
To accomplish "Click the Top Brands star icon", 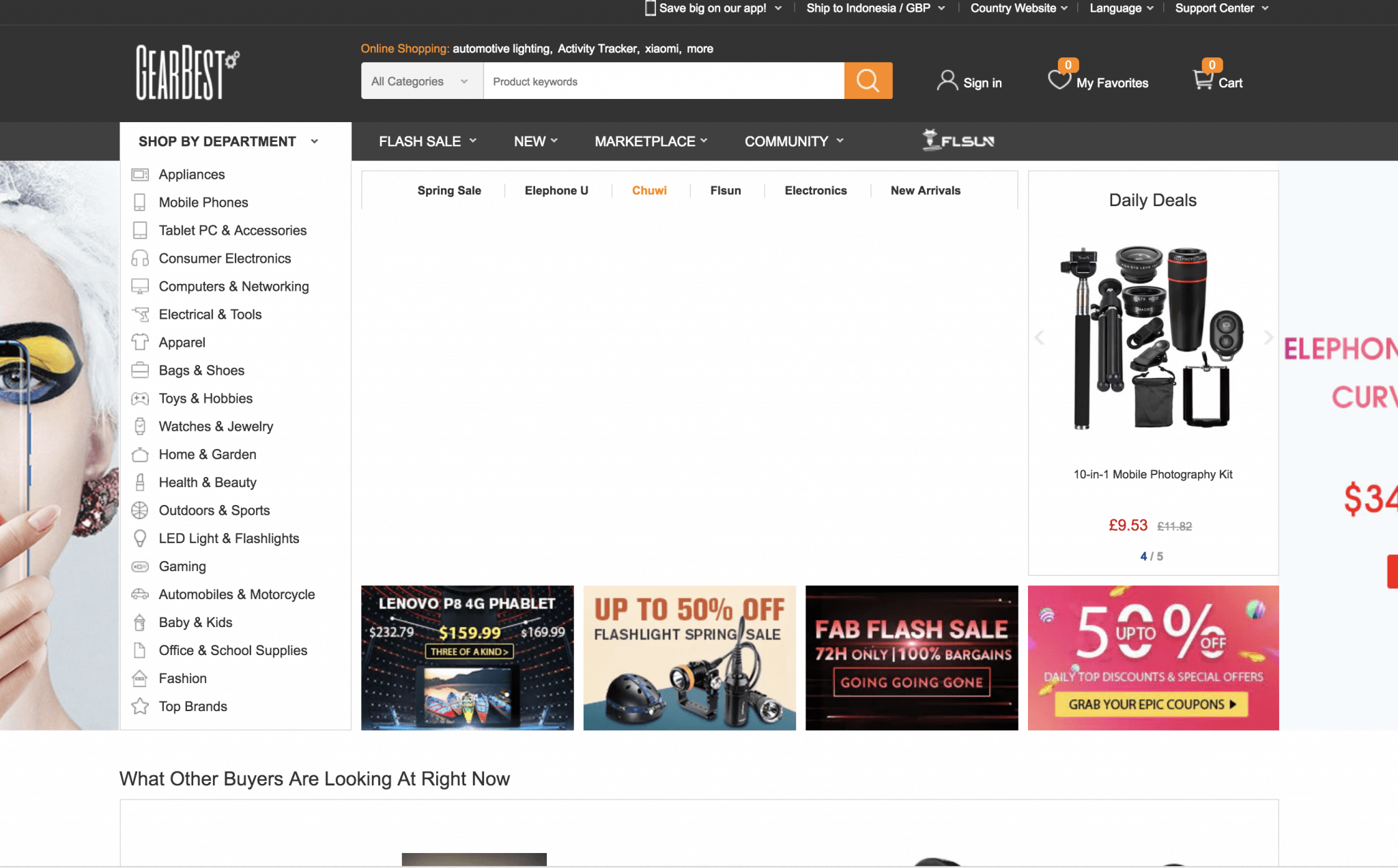I will (x=140, y=706).
